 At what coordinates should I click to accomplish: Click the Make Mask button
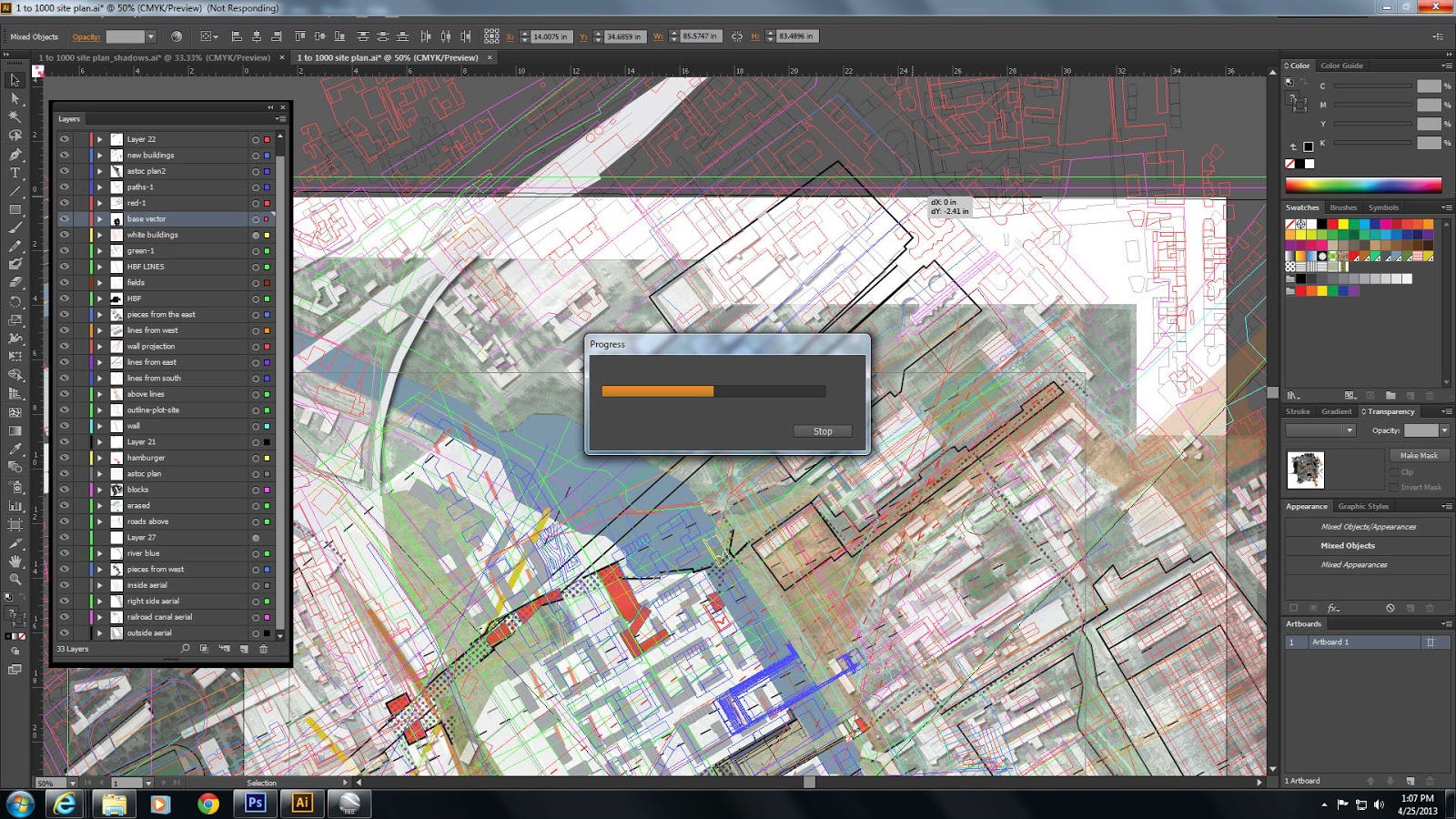(1419, 455)
